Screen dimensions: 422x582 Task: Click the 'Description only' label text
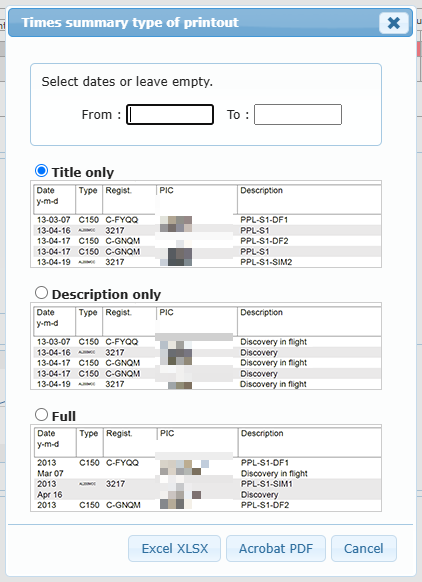(107, 294)
